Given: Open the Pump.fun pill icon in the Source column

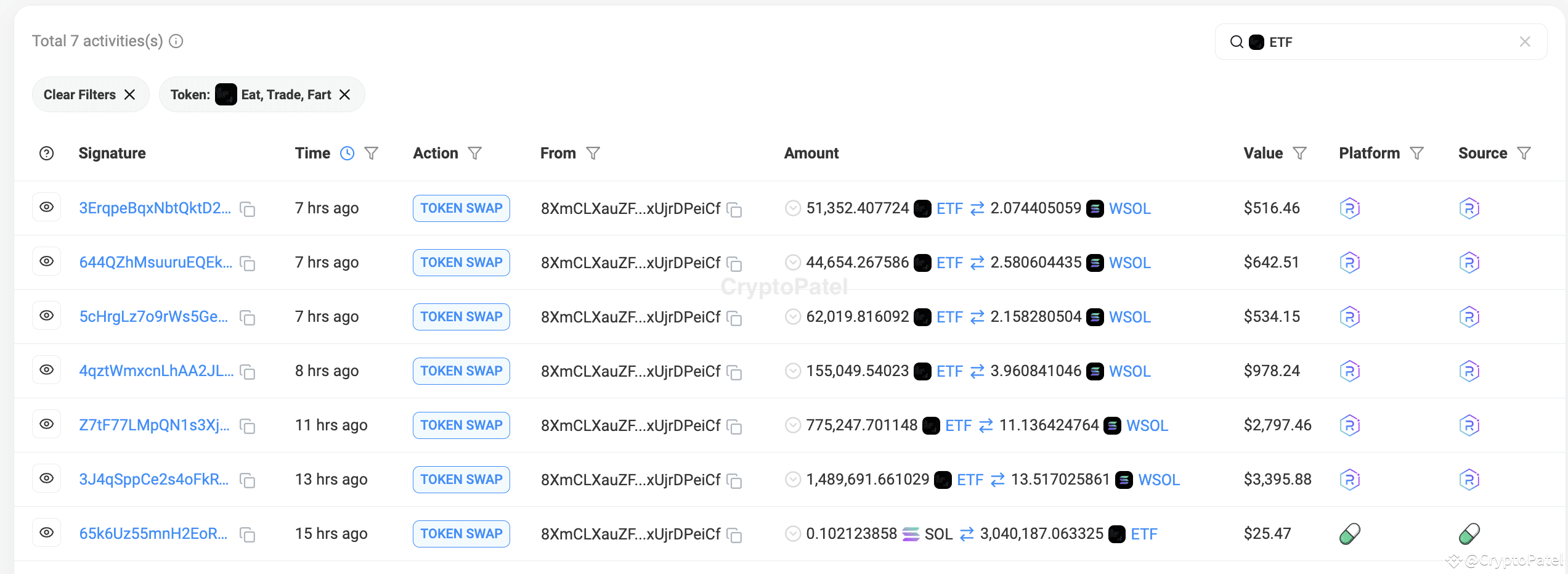Looking at the screenshot, I should (x=1469, y=533).
